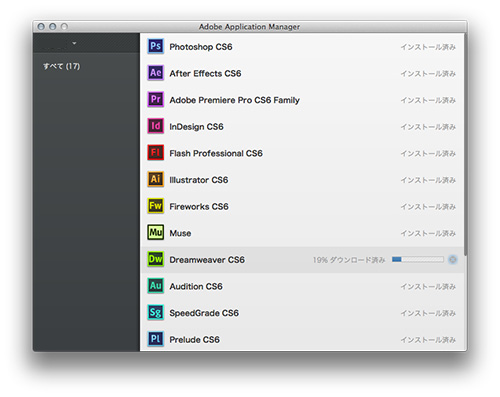Viewport: 500px width, 397px height.
Task: Select the Prelude CS6 name text
Action: pyautogui.click(x=194, y=340)
